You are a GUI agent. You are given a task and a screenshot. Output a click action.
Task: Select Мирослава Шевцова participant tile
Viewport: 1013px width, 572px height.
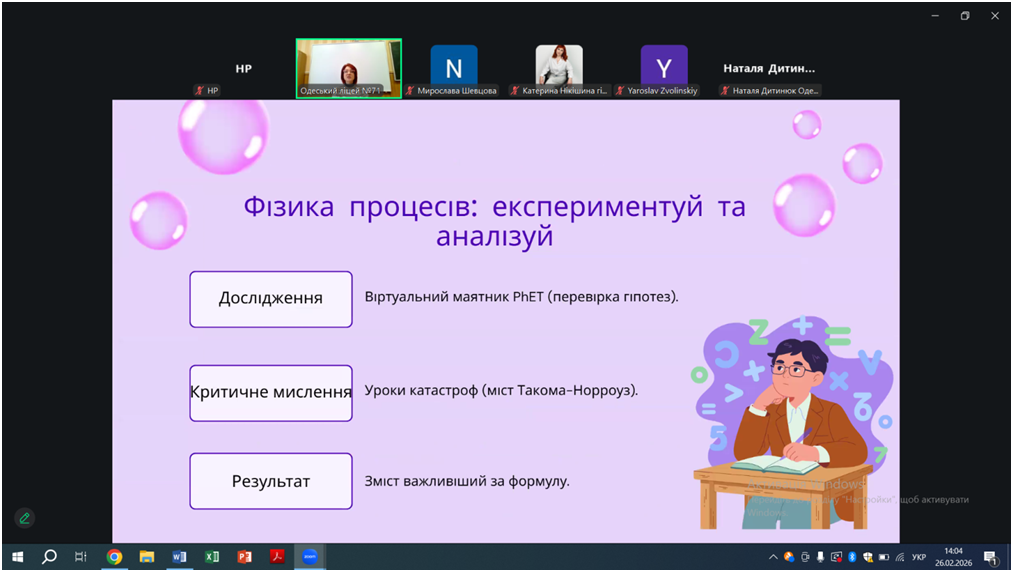454,68
